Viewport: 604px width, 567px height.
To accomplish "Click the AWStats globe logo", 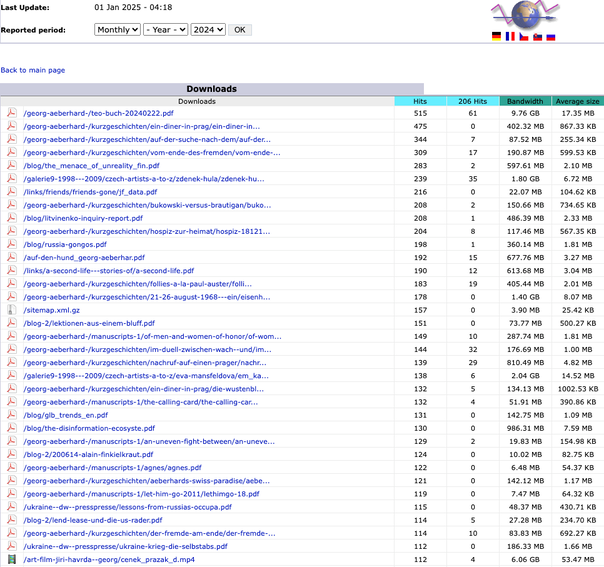I will pyautogui.click(x=525, y=15).
